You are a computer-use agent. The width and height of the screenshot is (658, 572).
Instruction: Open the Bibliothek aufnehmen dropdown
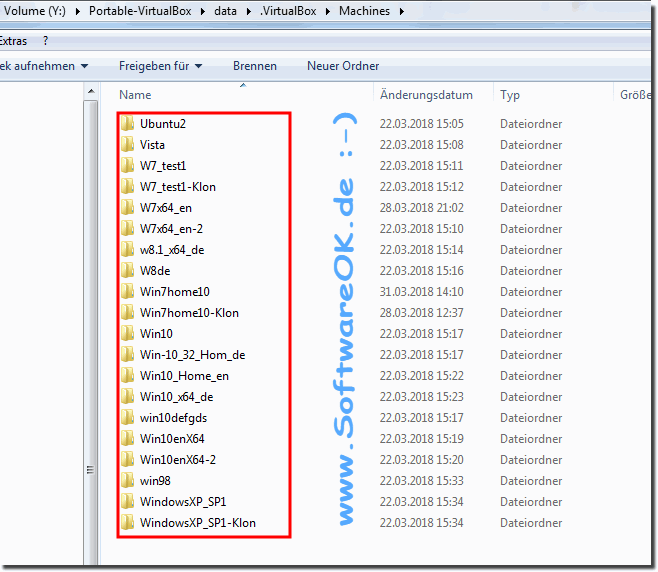click(44, 66)
